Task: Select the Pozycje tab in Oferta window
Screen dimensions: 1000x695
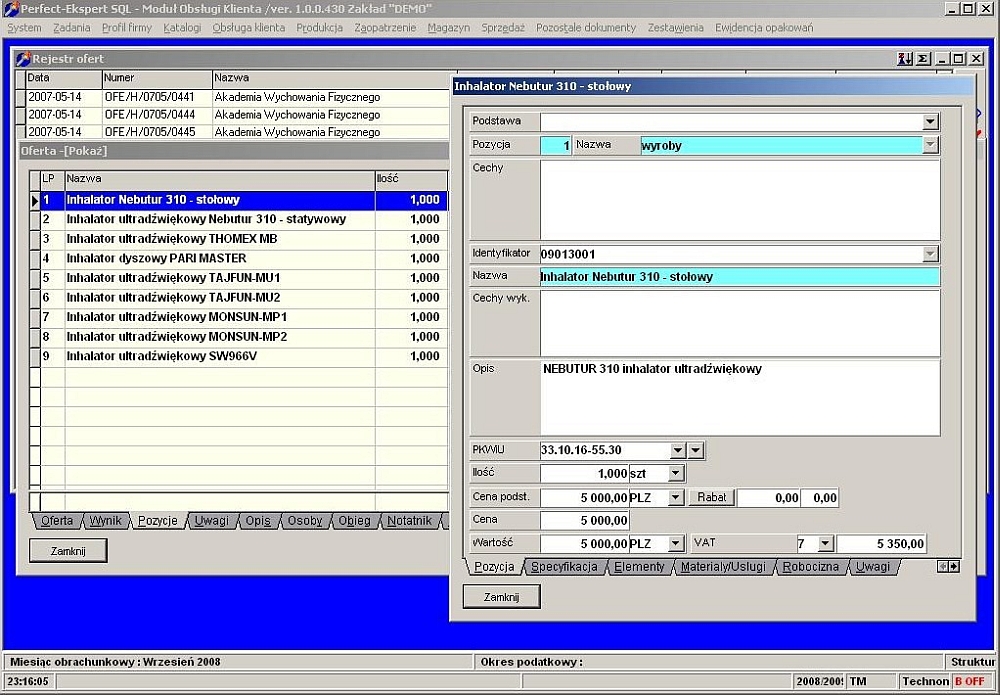Action: (x=158, y=521)
